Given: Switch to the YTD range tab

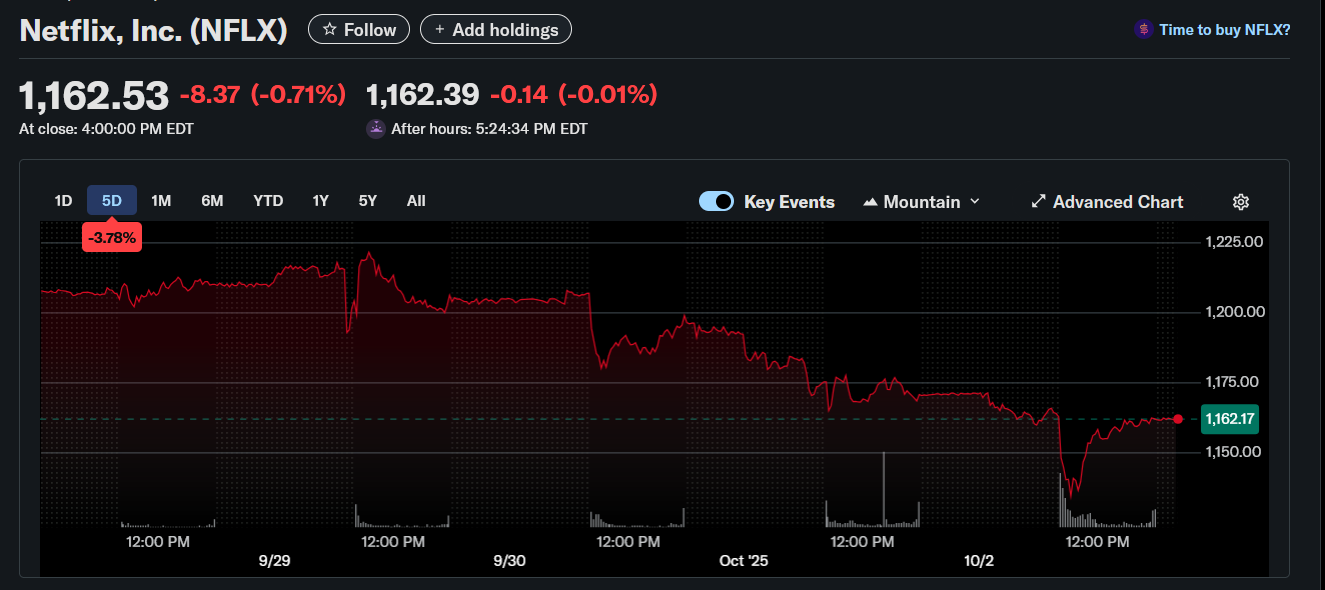Looking at the screenshot, I should pos(268,201).
